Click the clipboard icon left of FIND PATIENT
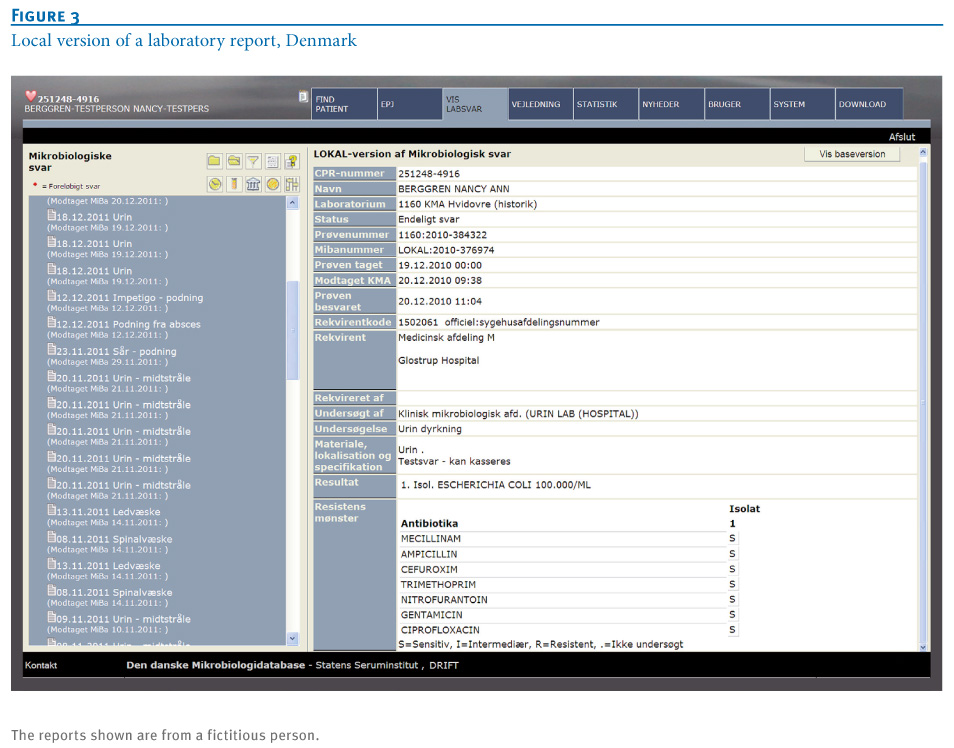954x748 pixels. [303, 96]
